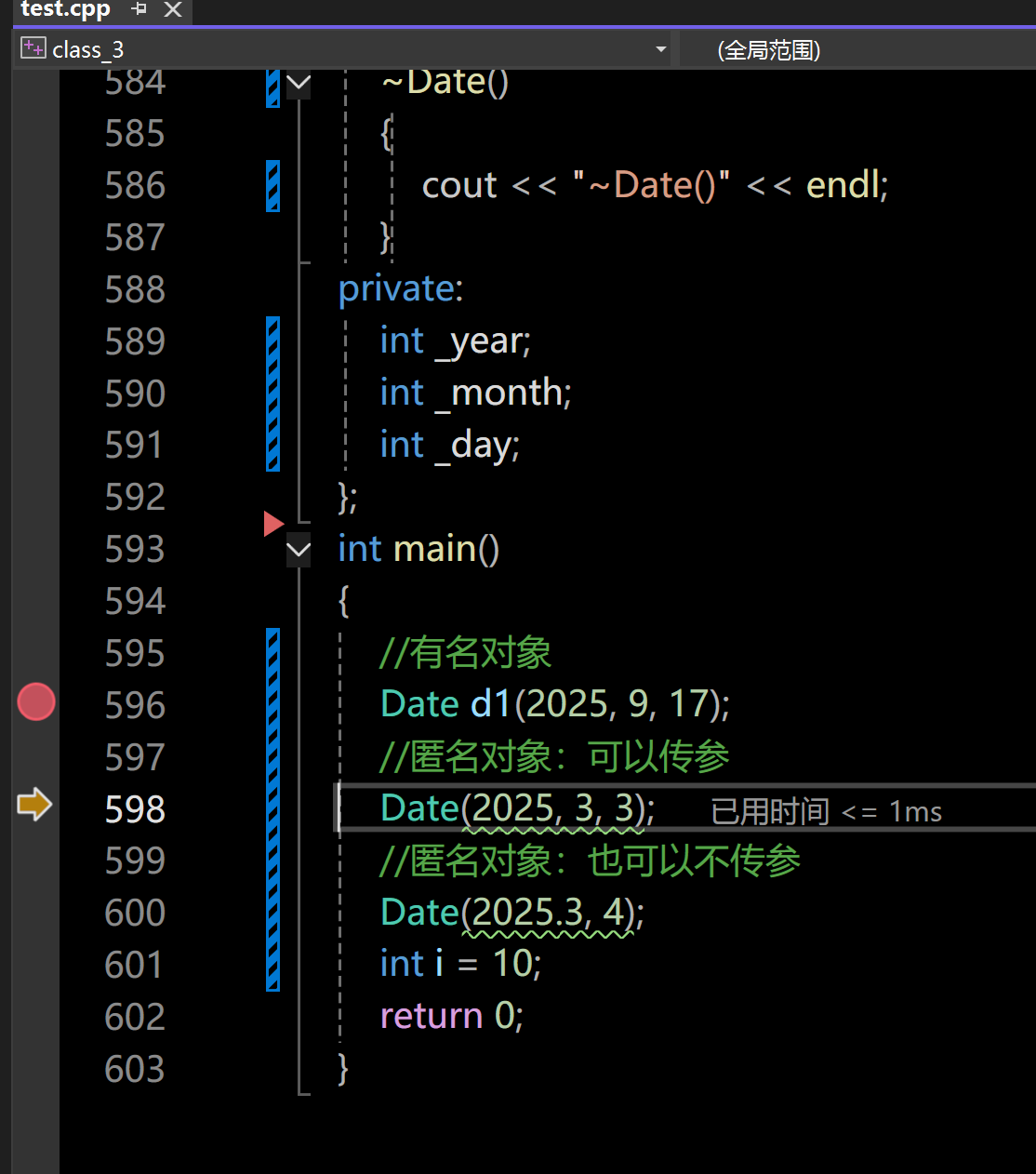Click the blue change bar beside line 586
This screenshot has width=1036, height=1174.
pyautogui.click(x=272, y=185)
